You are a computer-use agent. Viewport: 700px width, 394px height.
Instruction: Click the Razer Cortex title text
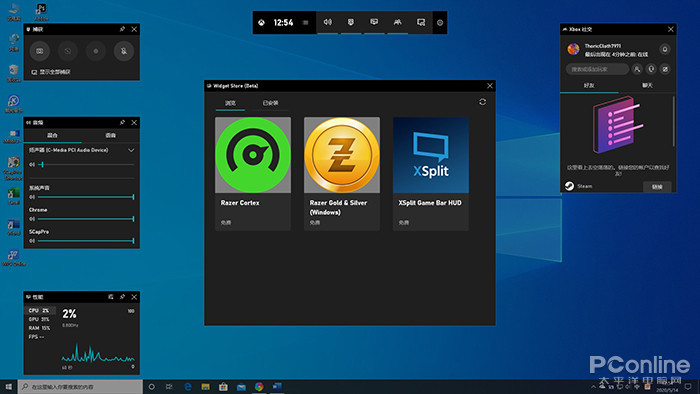click(240, 203)
